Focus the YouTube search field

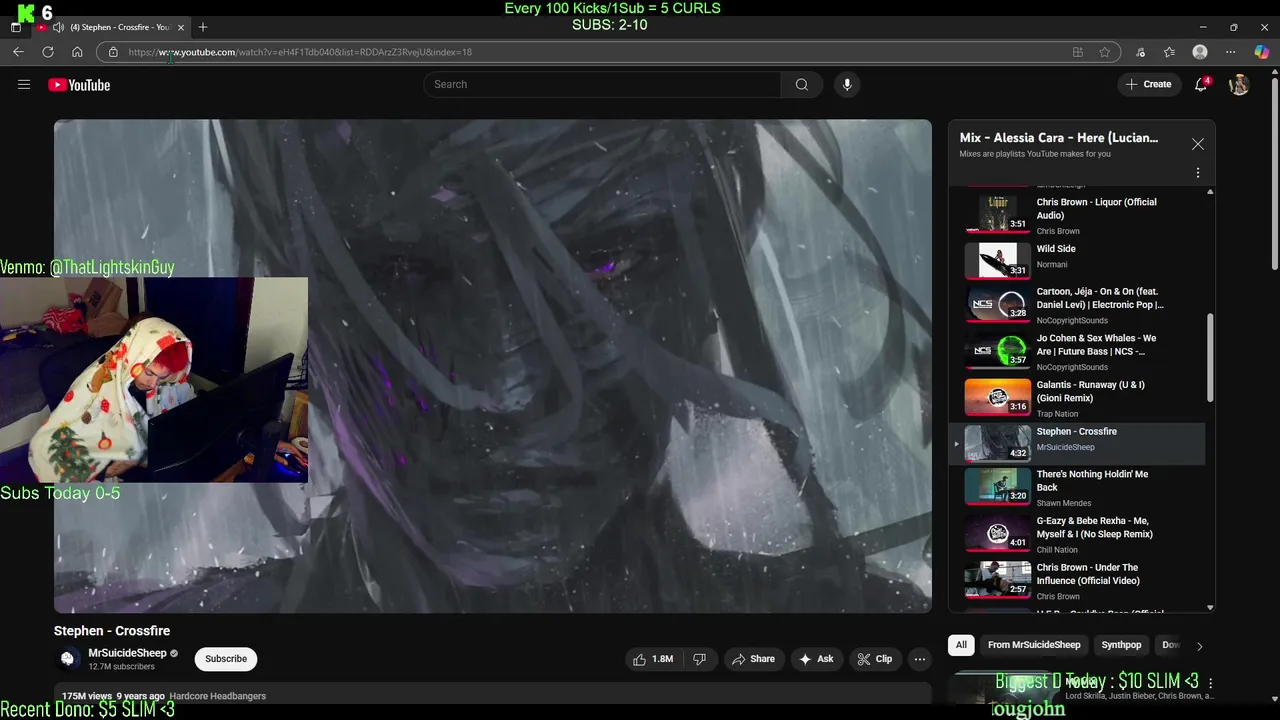603,85
